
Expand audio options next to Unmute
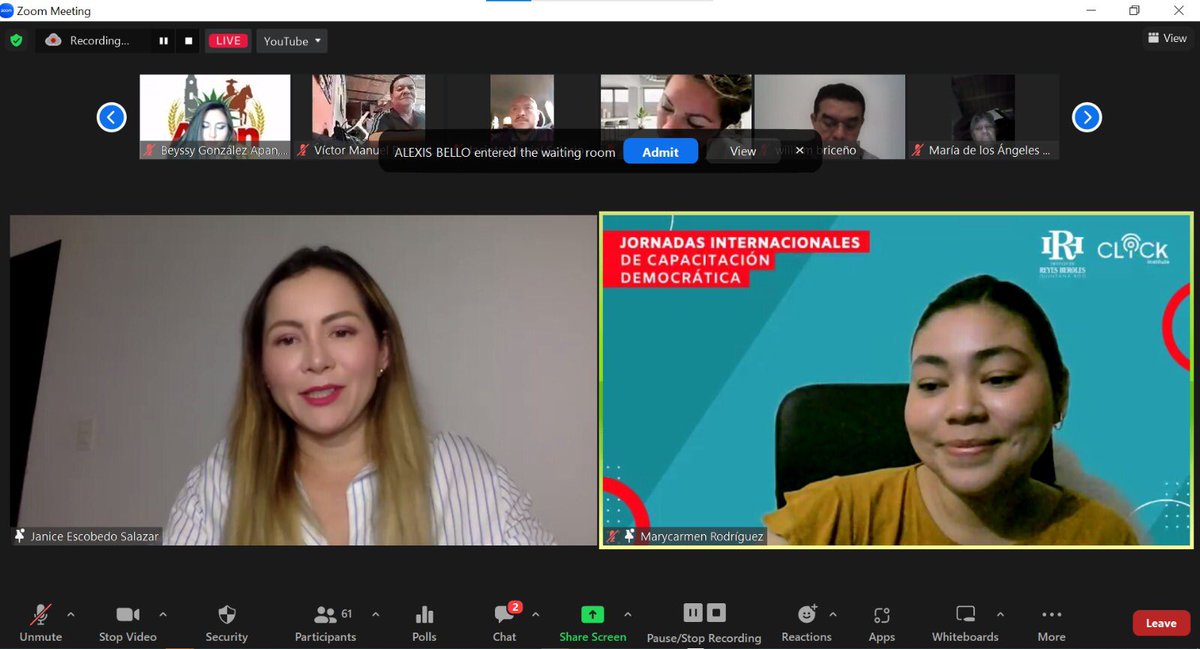pyautogui.click(x=71, y=614)
